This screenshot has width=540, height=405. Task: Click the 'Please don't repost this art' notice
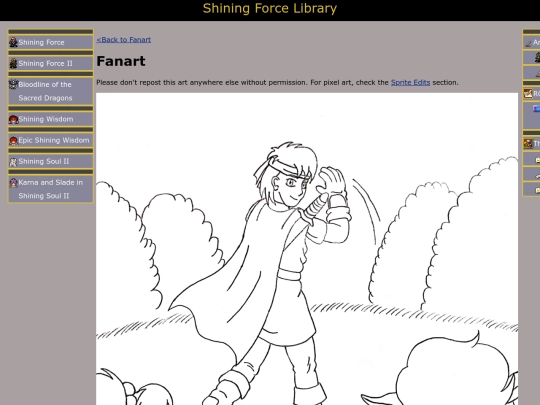[277, 83]
